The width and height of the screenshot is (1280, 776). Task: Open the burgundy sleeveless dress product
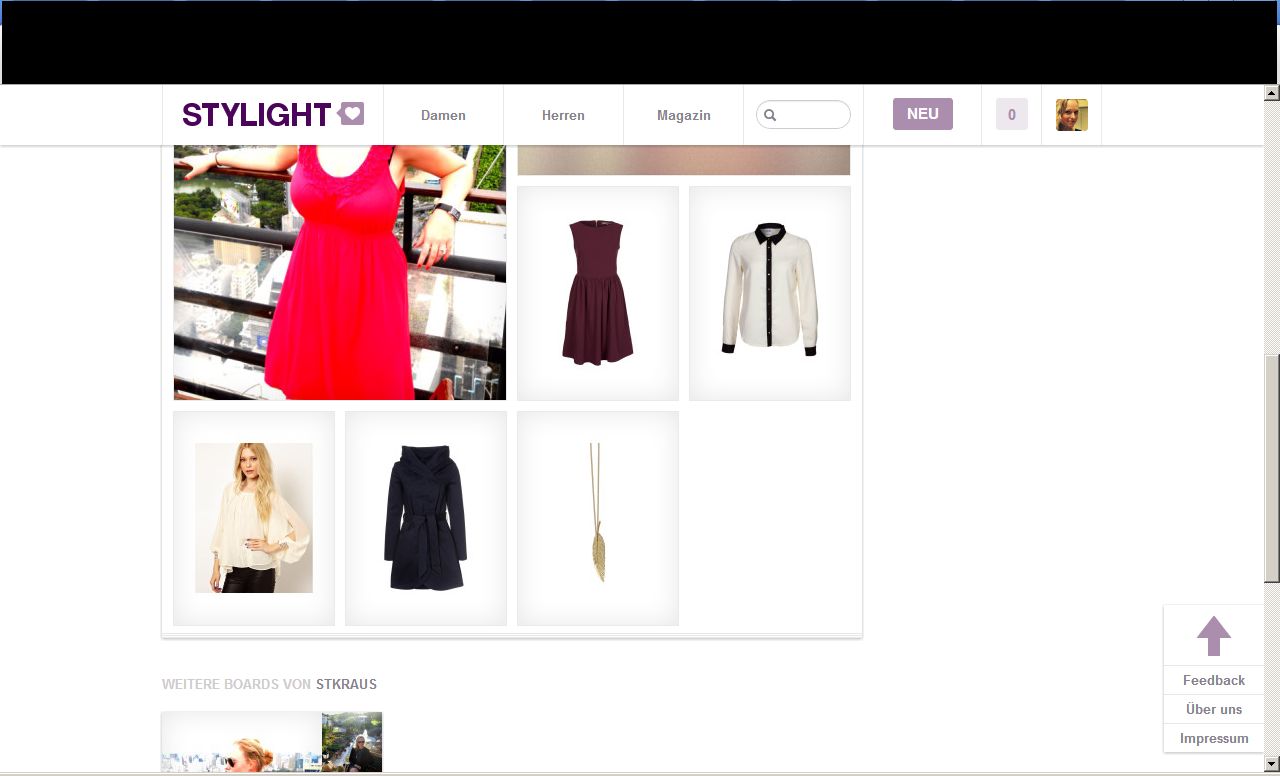pos(598,293)
